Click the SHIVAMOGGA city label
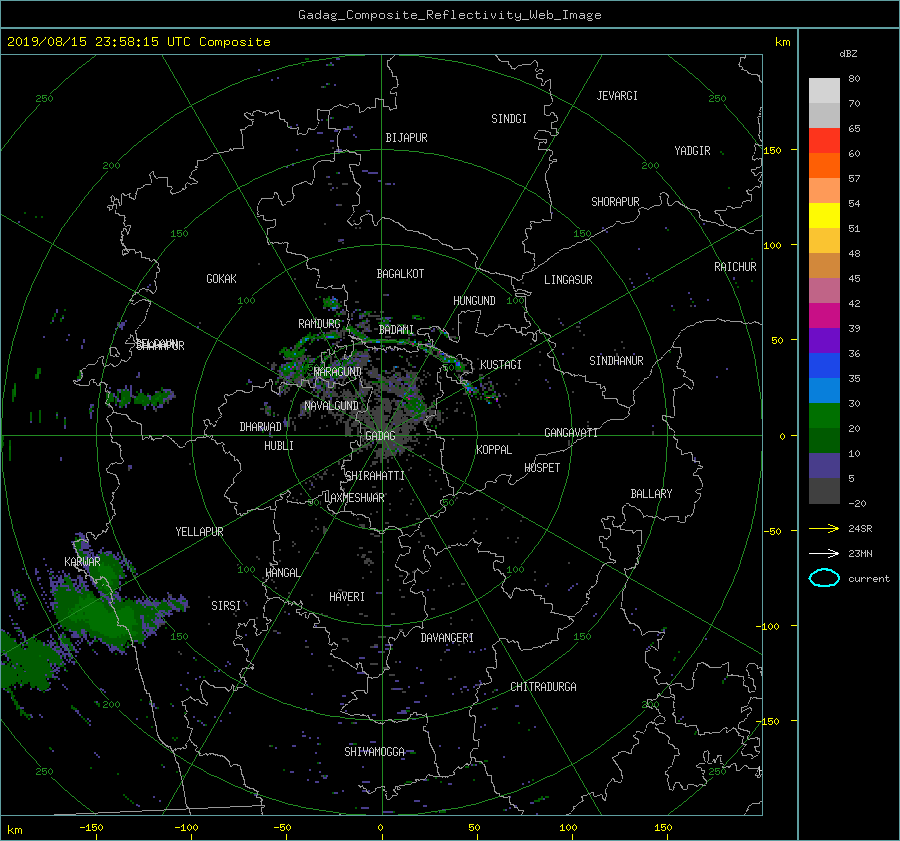This screenshot has width=900, height=841. 374,751
